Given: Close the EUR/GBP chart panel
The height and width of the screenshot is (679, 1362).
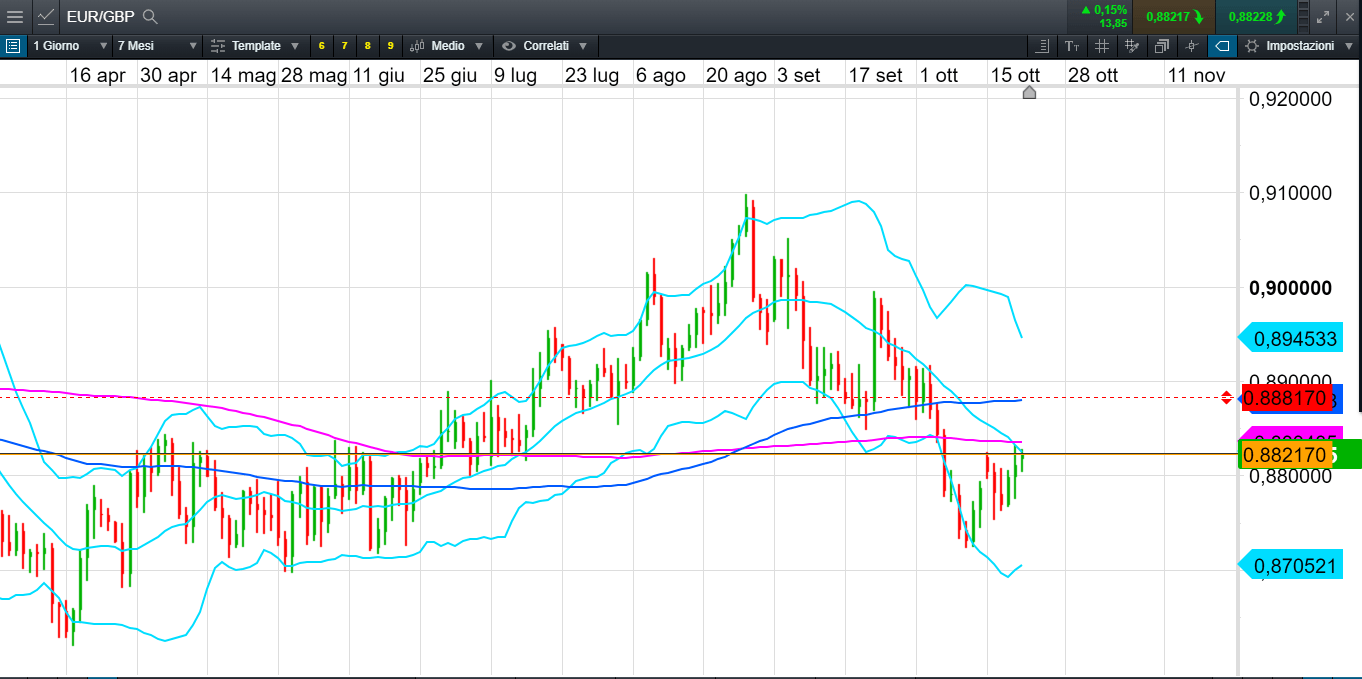Looking at the screenshot, I should (x=1348, y=16).
